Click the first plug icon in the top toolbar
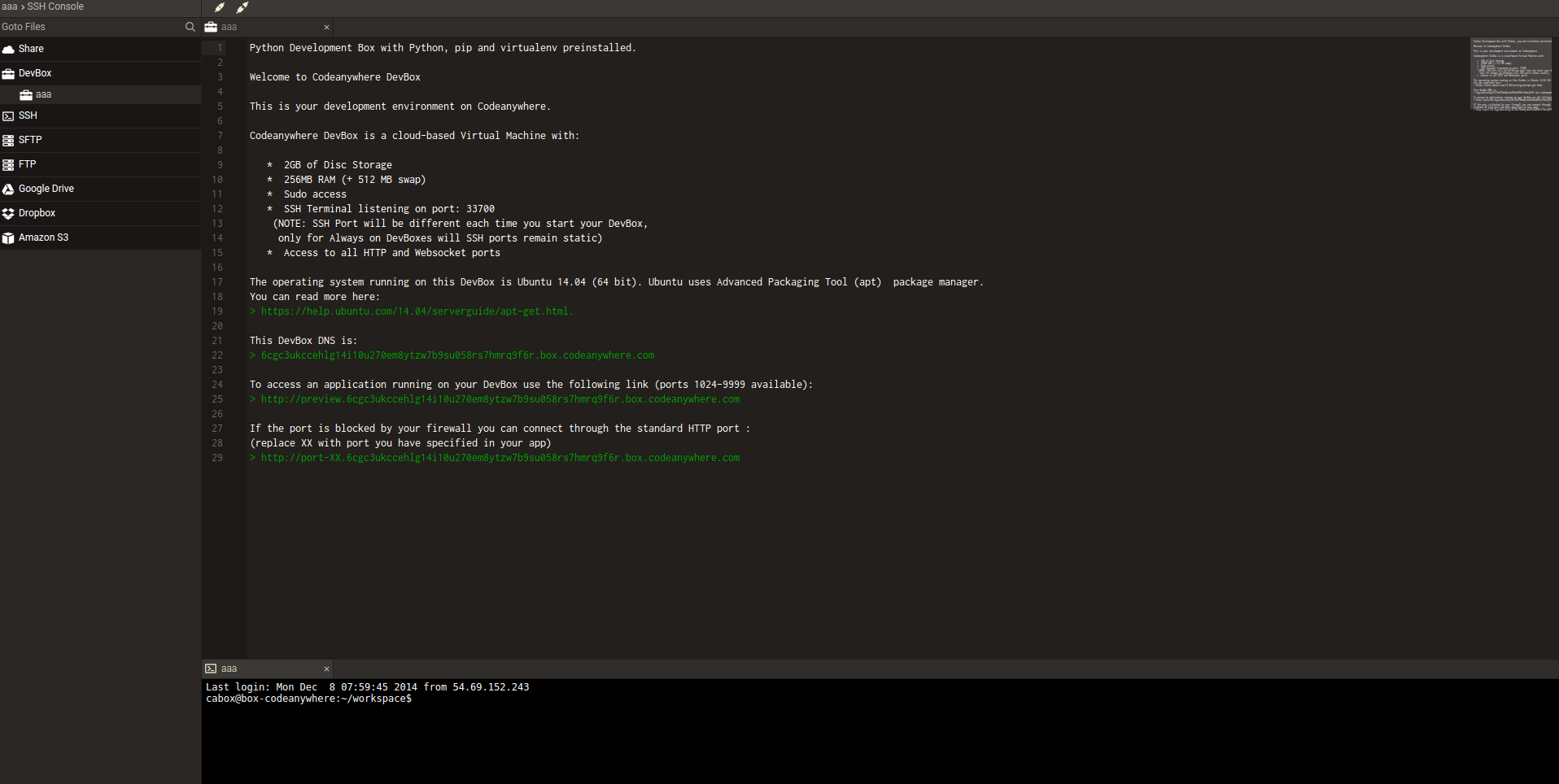This screenshot has width=1559, height=784. tap(220, 7)
